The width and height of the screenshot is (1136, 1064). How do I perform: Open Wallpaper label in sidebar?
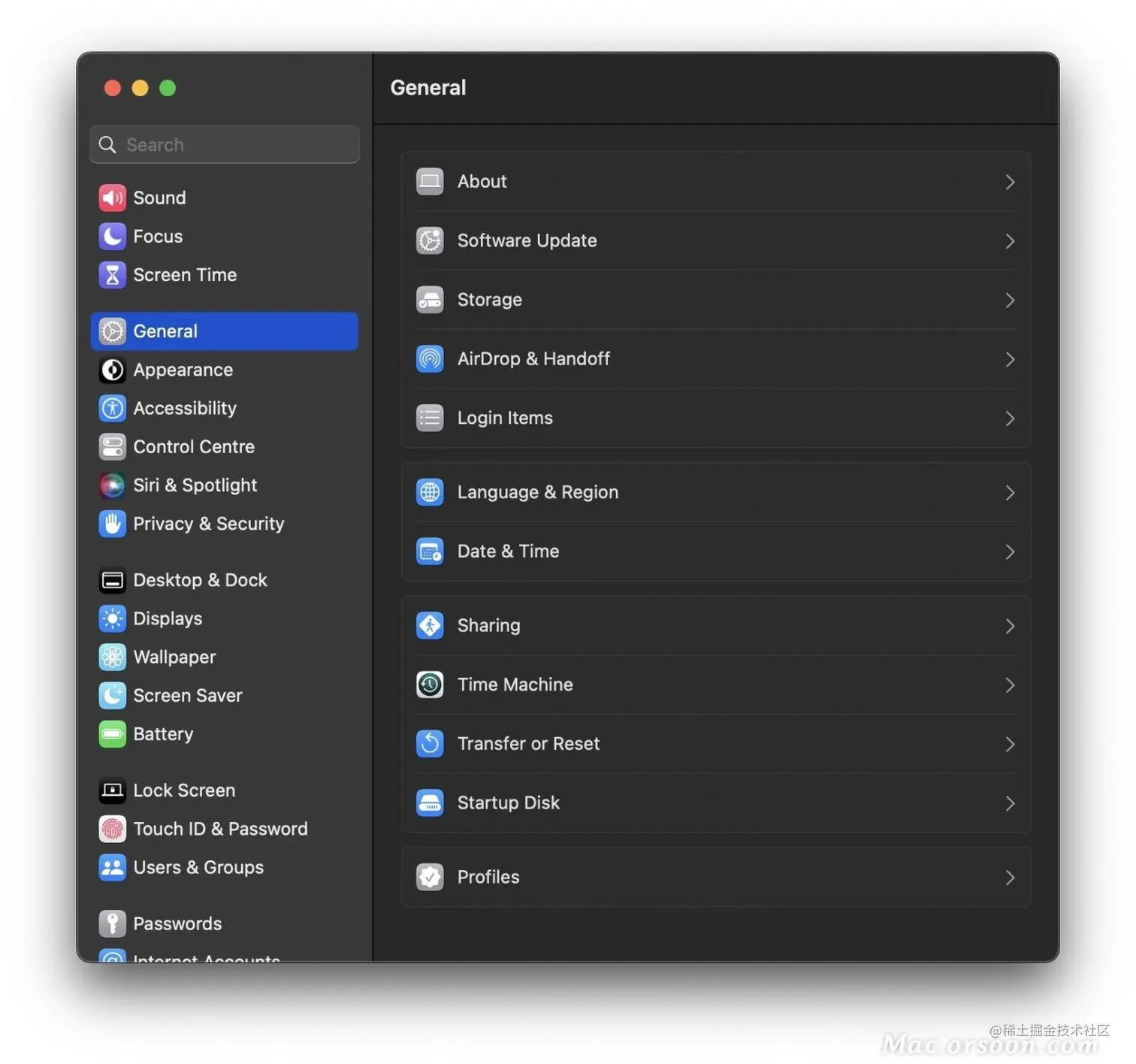click(x=174, y=657)
